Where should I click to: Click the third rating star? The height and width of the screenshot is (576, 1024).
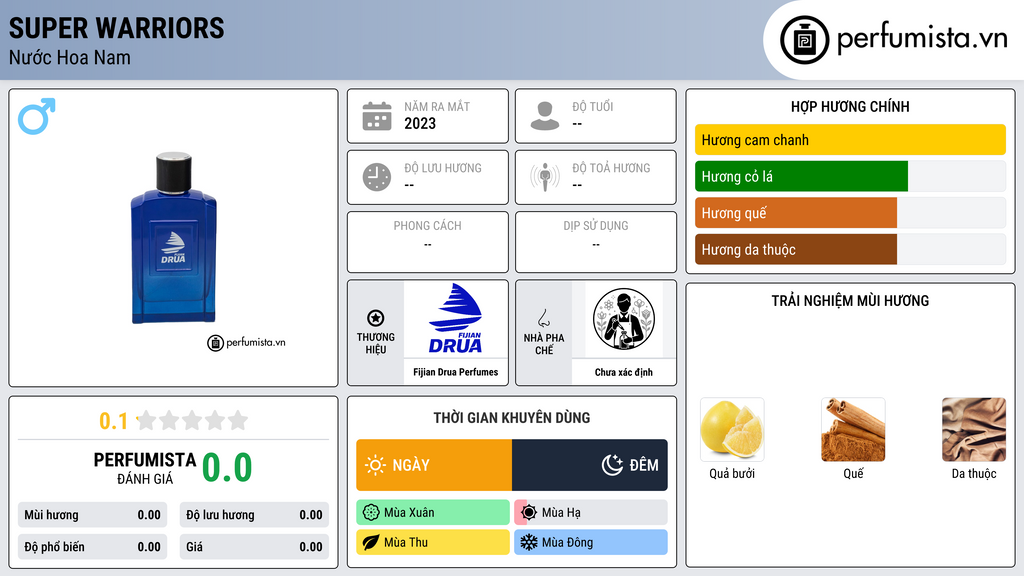(x=193, y=420)
